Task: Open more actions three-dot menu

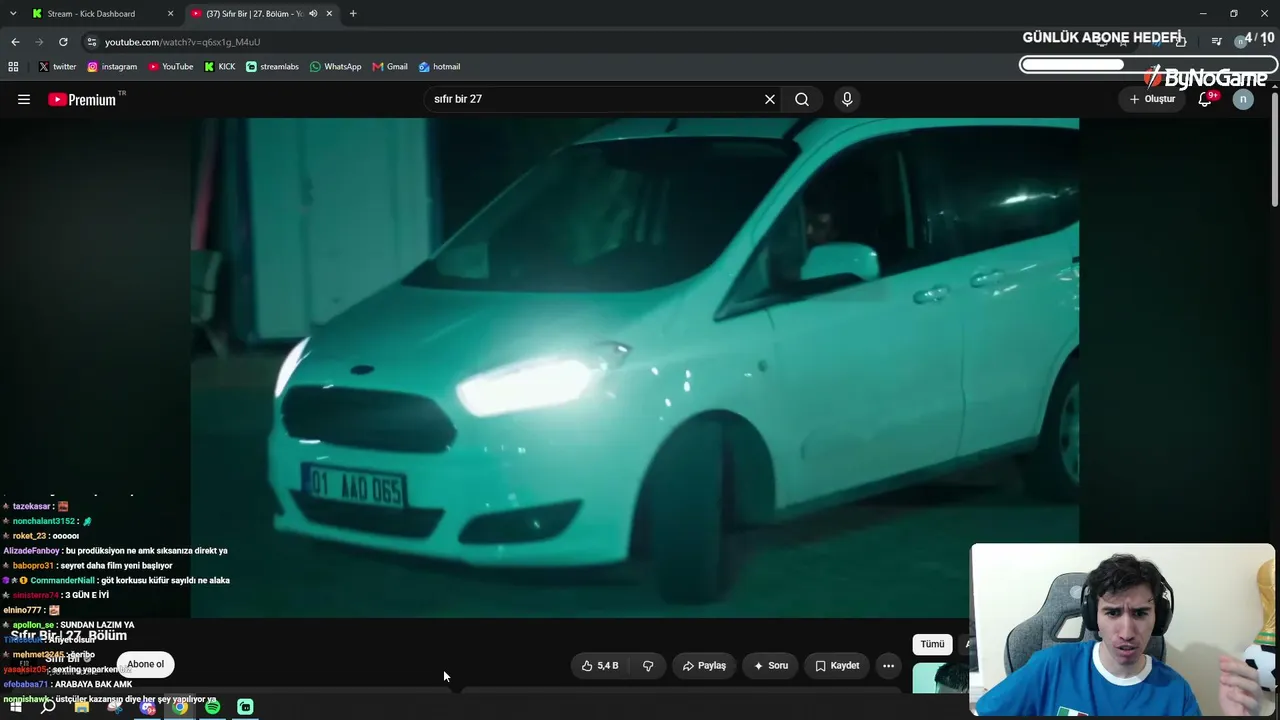Action: pos(888,665)
